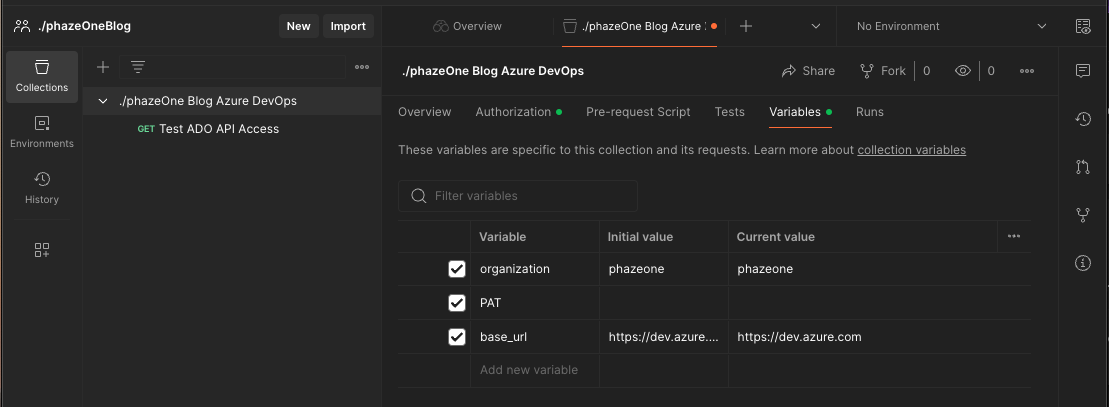
Task: Open the Runs tab
Action: coord(869,112)
